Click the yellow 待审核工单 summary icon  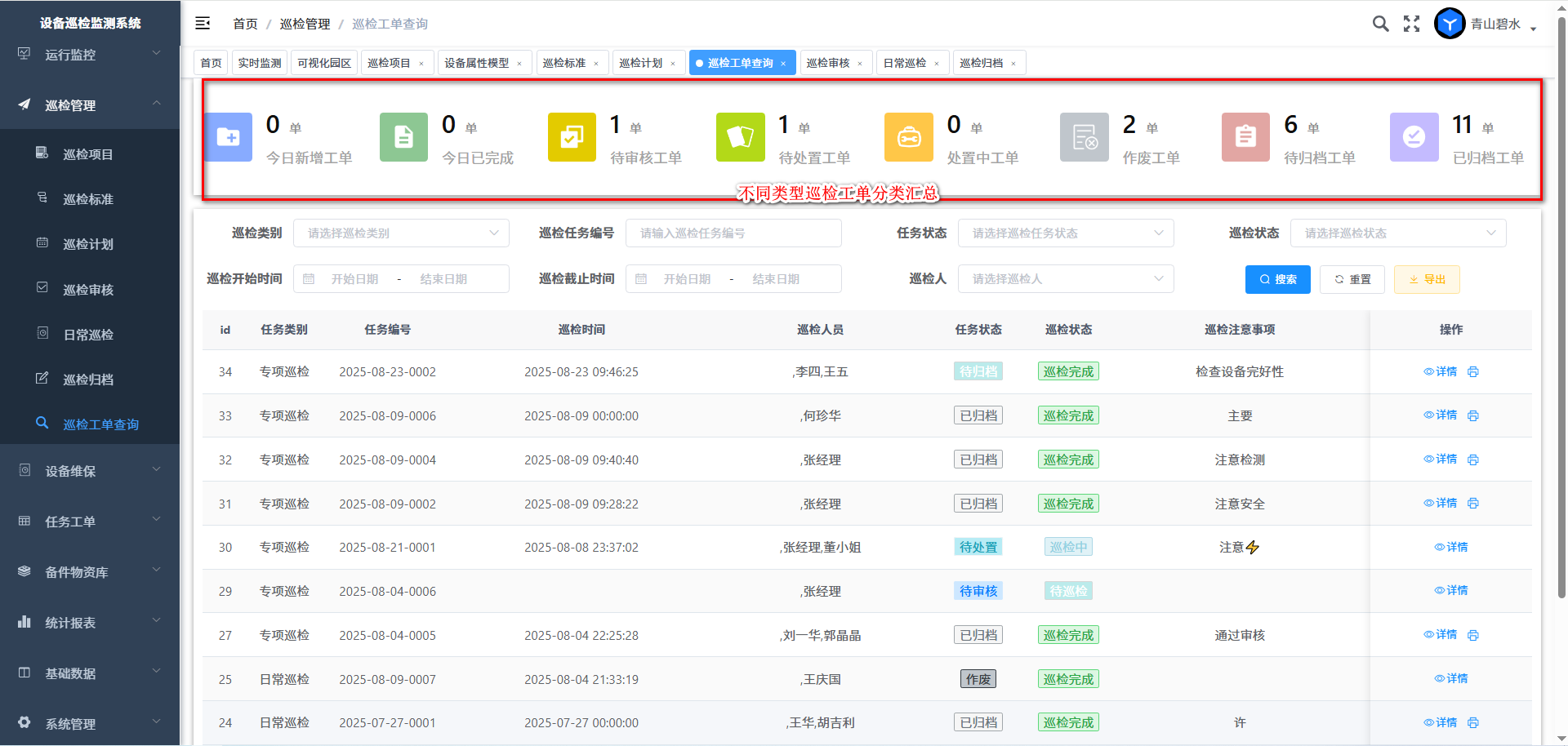point(572,137)
